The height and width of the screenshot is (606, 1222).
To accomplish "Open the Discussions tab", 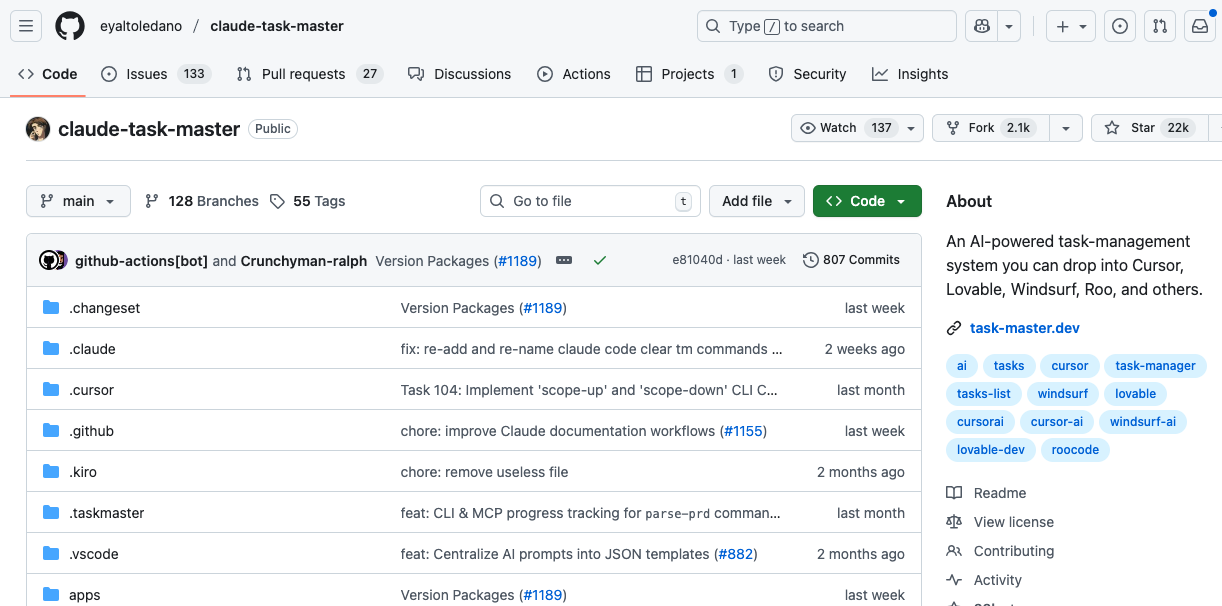I will coord(460,74).
